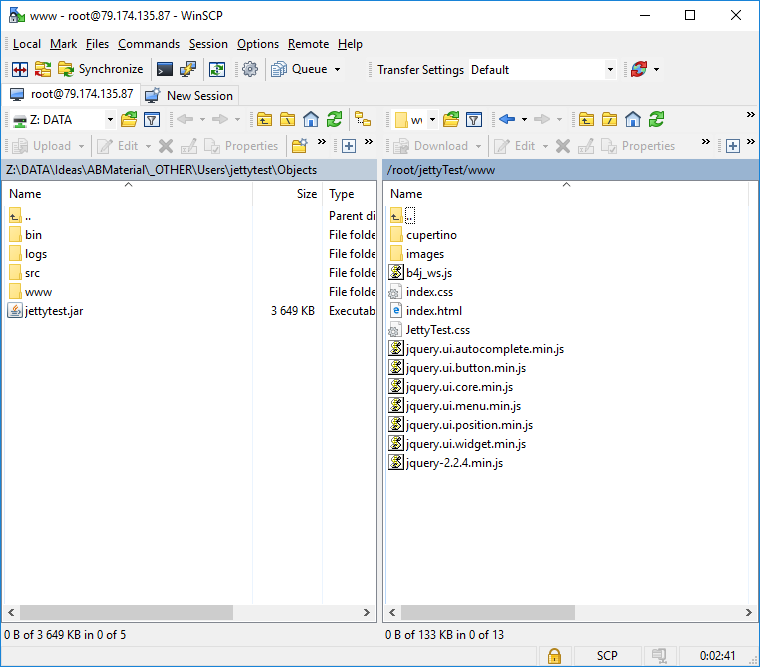Expand top-right remote navigation overflow chevron
This screenshot has width=760, height=667.
[x=750, y=114]
